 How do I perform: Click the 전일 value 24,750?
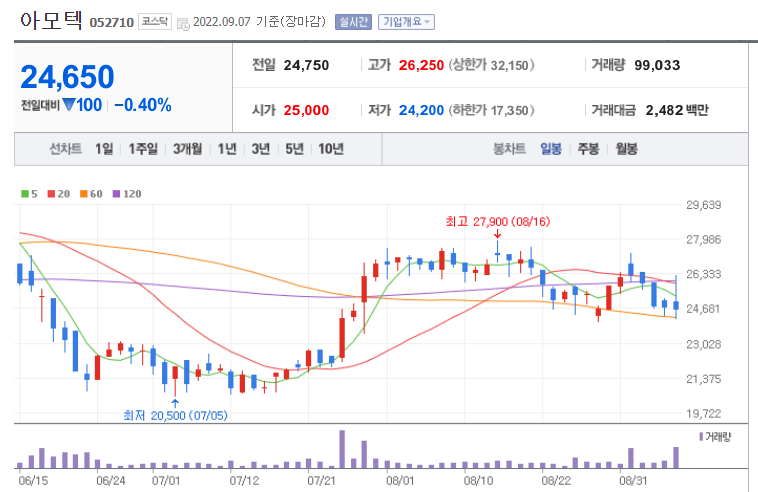point(306,65)
